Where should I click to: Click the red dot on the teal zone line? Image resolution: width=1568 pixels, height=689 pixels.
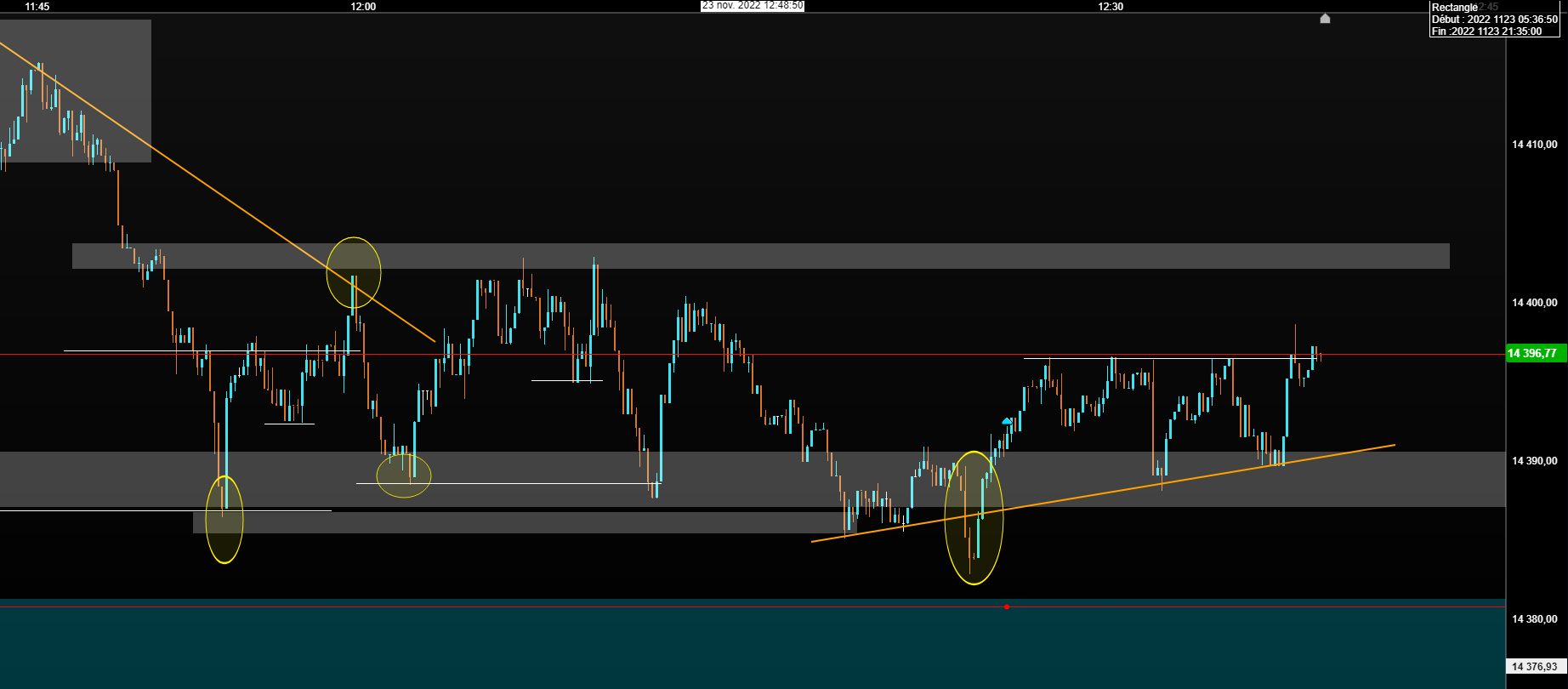(x=1007, y=606)
